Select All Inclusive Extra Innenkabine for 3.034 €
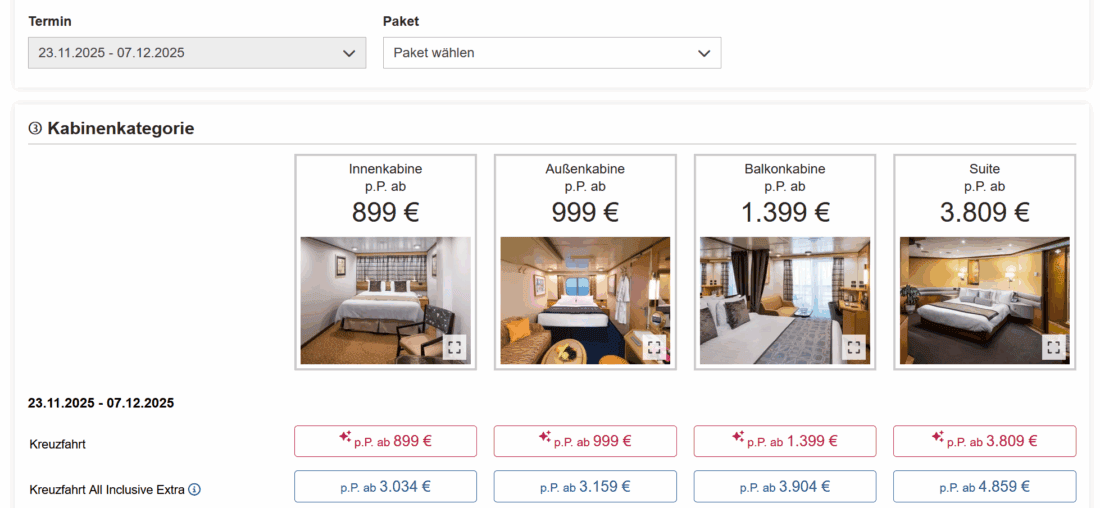The image size is (1100, 508). click(x=385, y=487)
